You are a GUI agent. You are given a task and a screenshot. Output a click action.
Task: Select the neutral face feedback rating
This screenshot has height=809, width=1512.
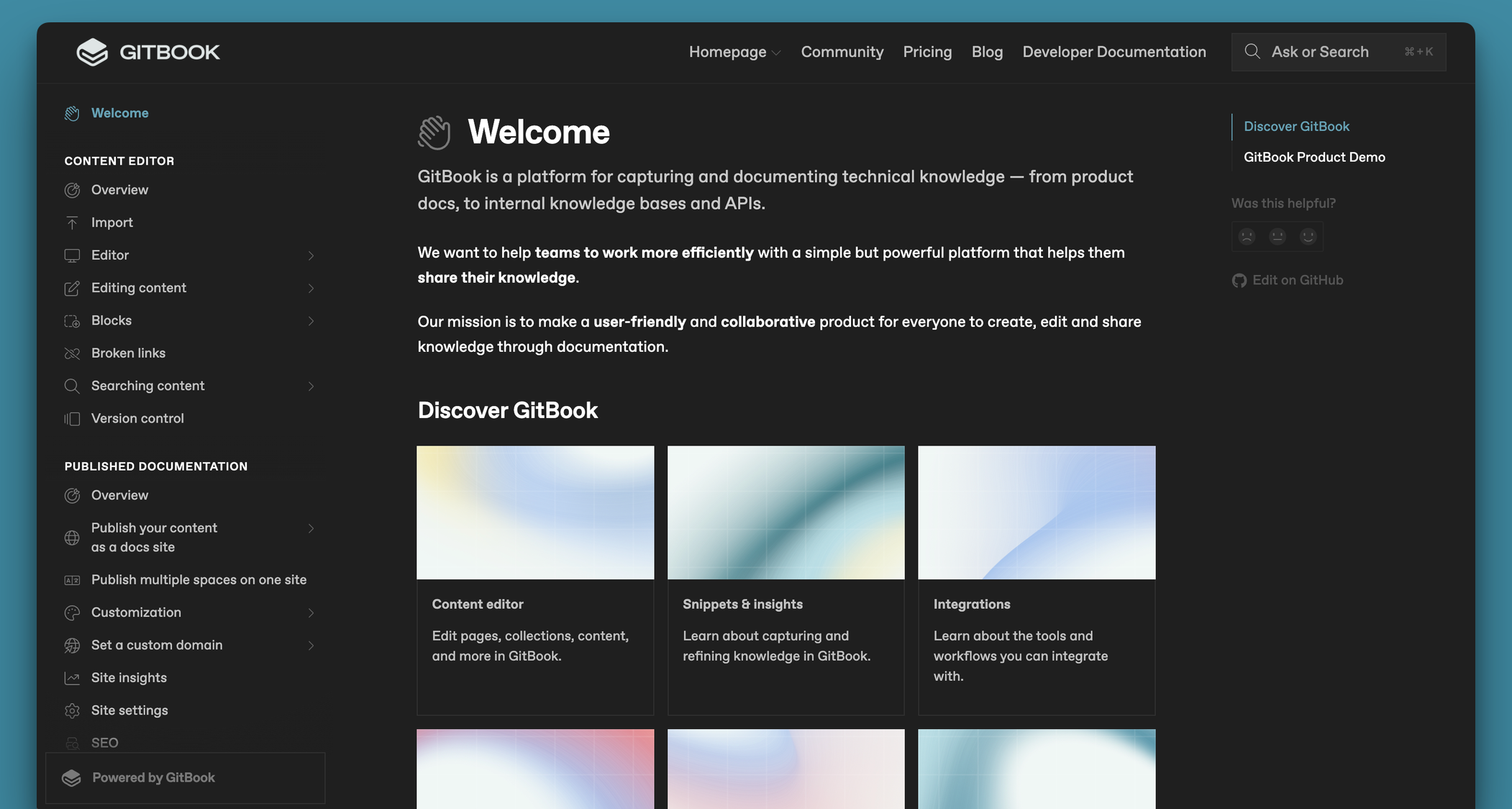pyautogui.click(x=1277, y=236)
